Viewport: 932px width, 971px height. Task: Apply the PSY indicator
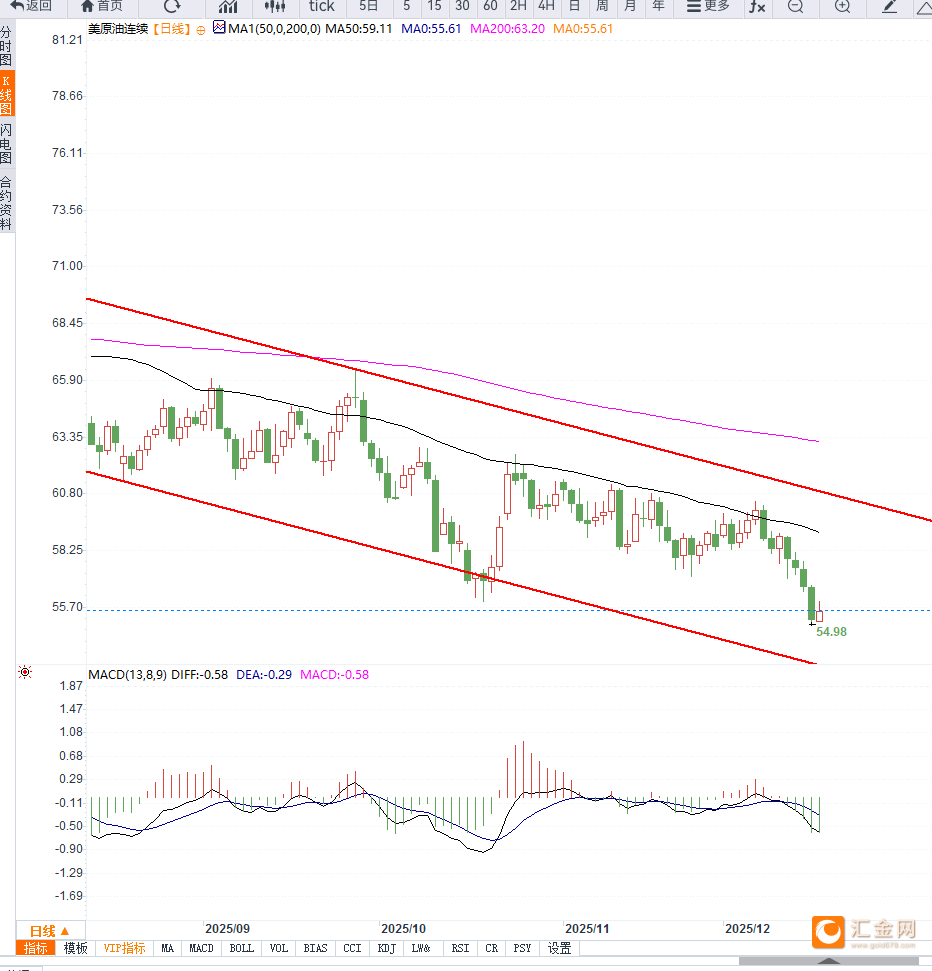coord(522,948)
